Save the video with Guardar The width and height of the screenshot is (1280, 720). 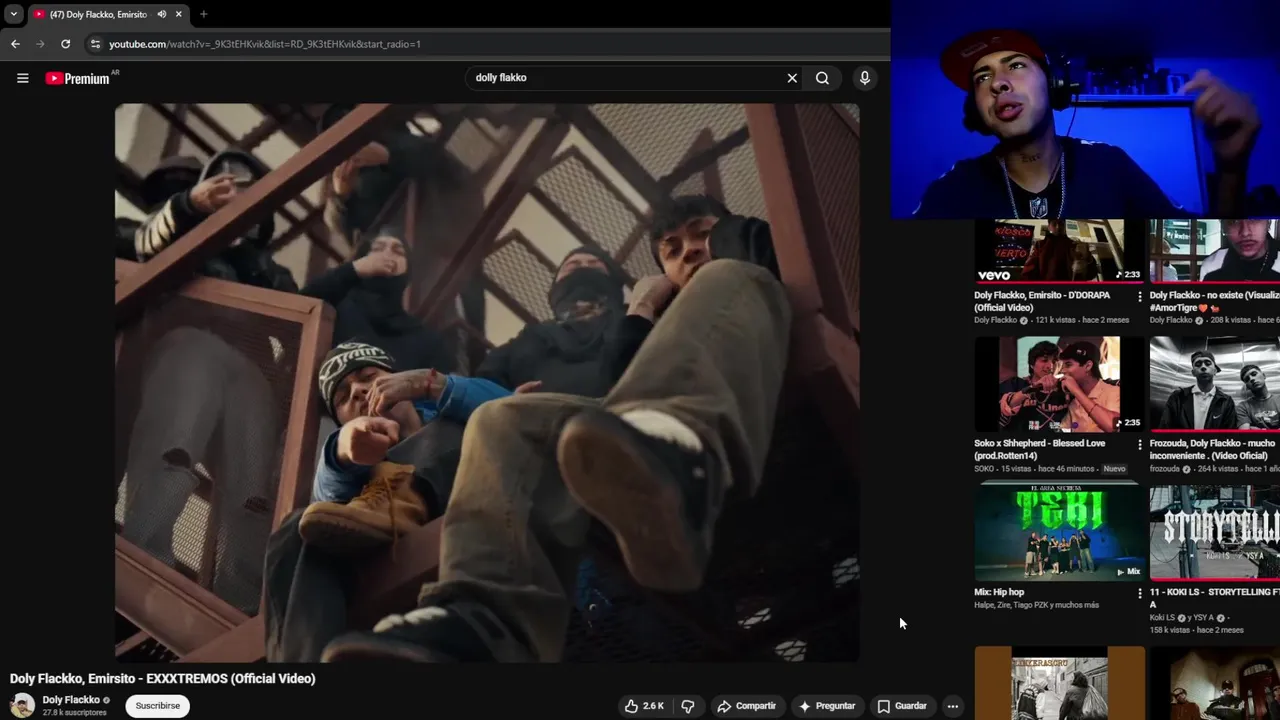(902, 706)
